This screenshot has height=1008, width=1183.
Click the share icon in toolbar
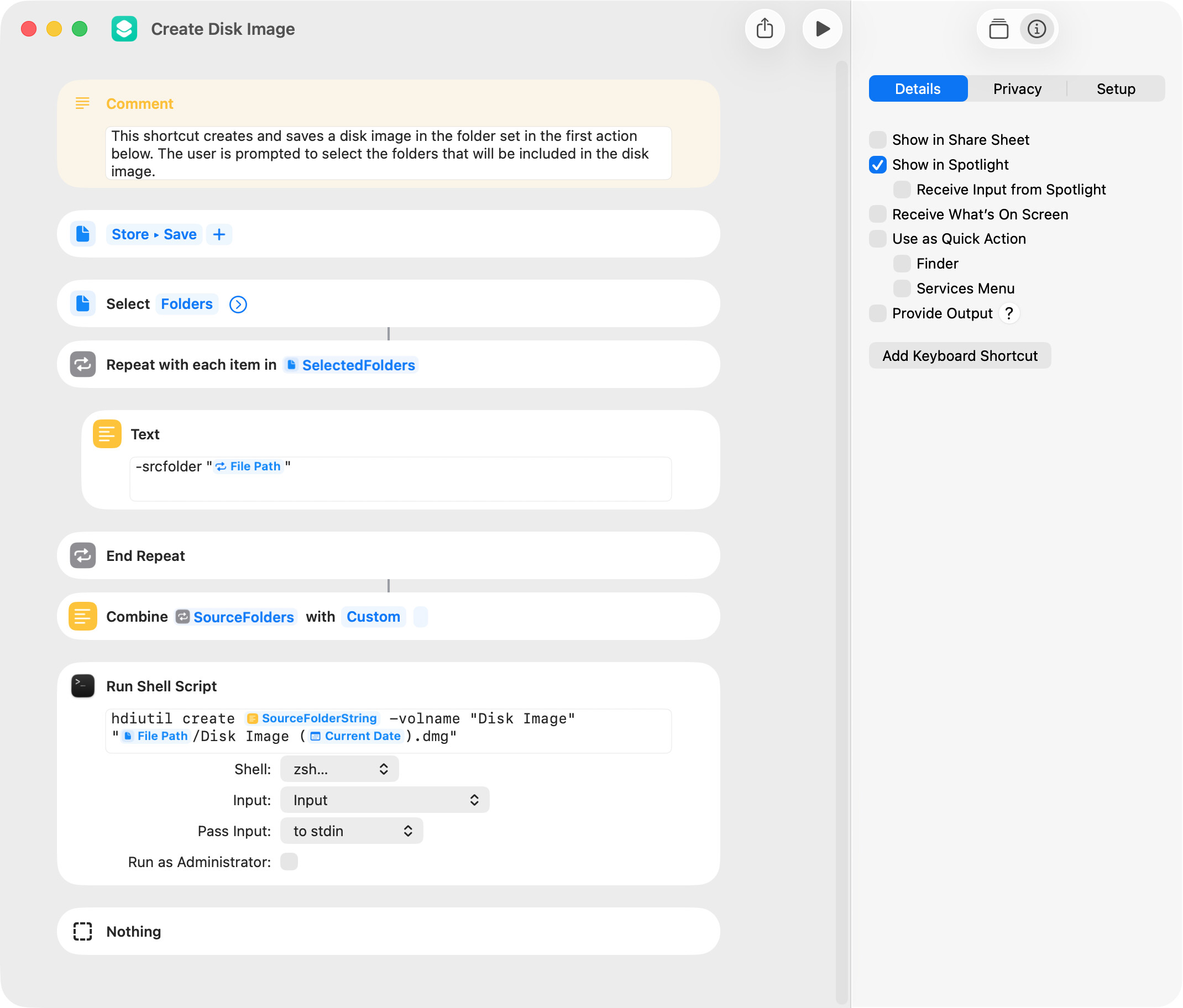[x=765, y=29]
